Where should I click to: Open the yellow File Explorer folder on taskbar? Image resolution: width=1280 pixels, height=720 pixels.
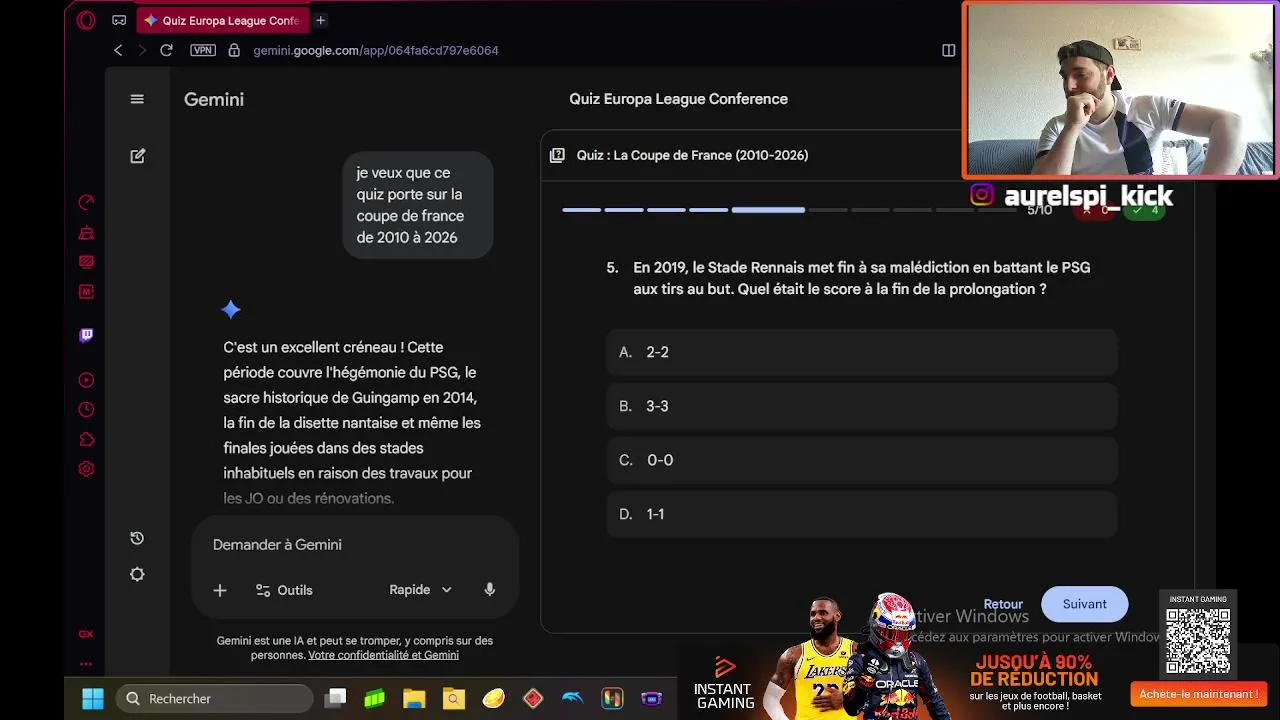[414, 698]
